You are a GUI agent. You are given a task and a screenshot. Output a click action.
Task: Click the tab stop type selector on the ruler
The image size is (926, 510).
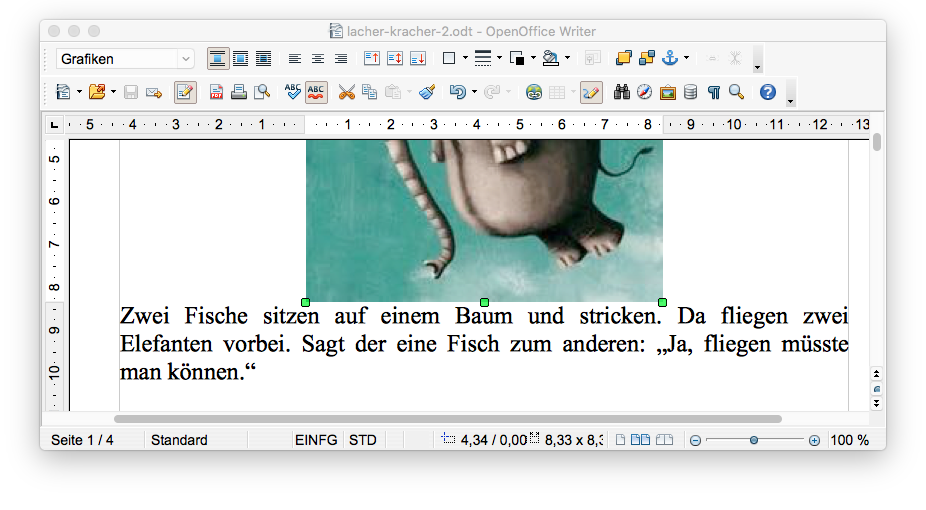point(54,125)
